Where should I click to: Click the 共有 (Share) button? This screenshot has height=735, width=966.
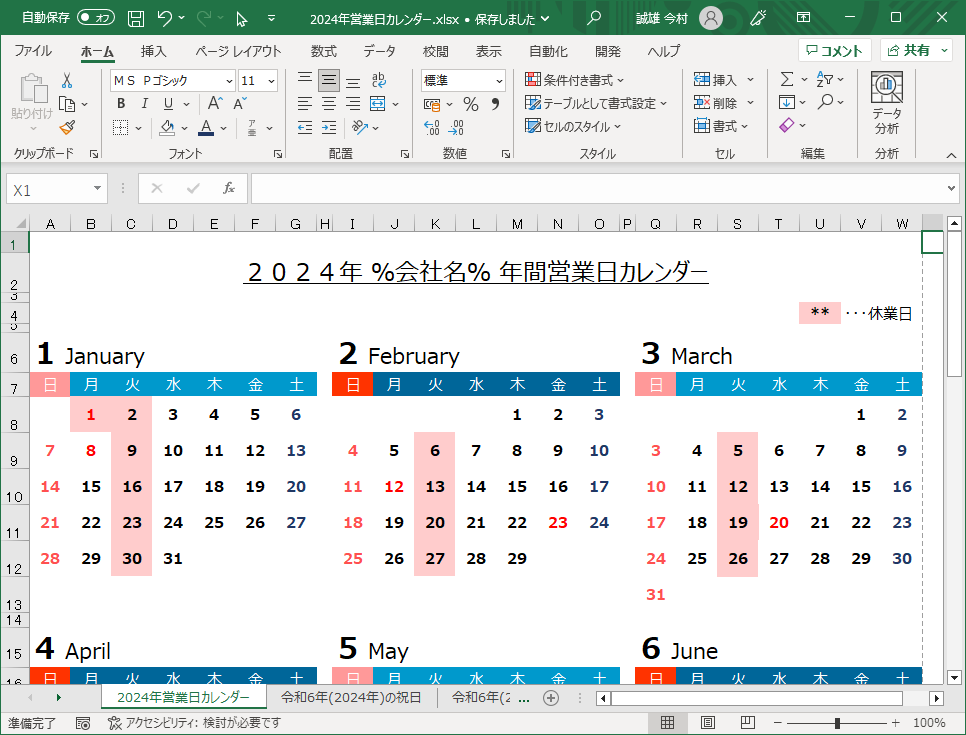click(915, 49)
